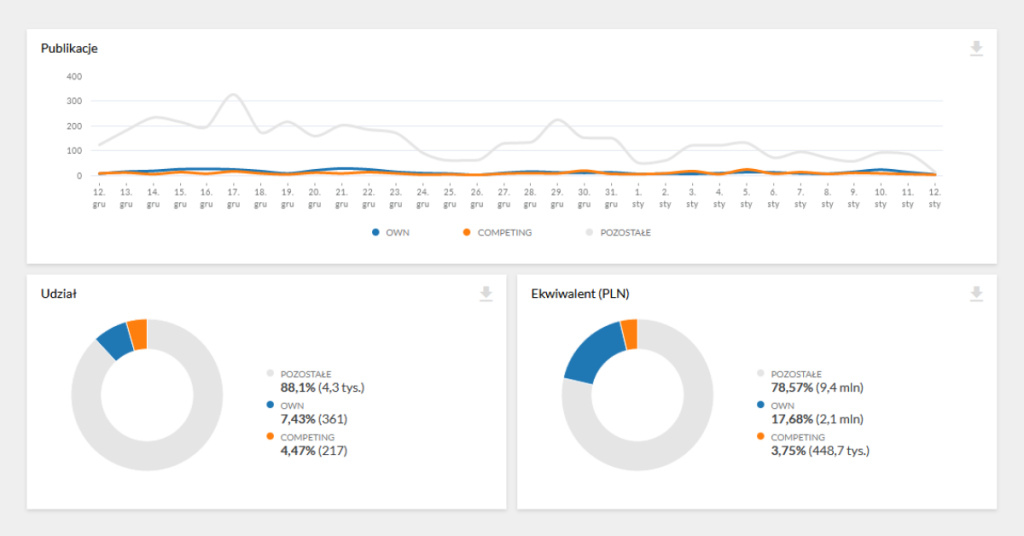The width and height of the screenshot is (1024, 536).
Task: Click the 100 y-axis value
Action: [x=74, y=151]
